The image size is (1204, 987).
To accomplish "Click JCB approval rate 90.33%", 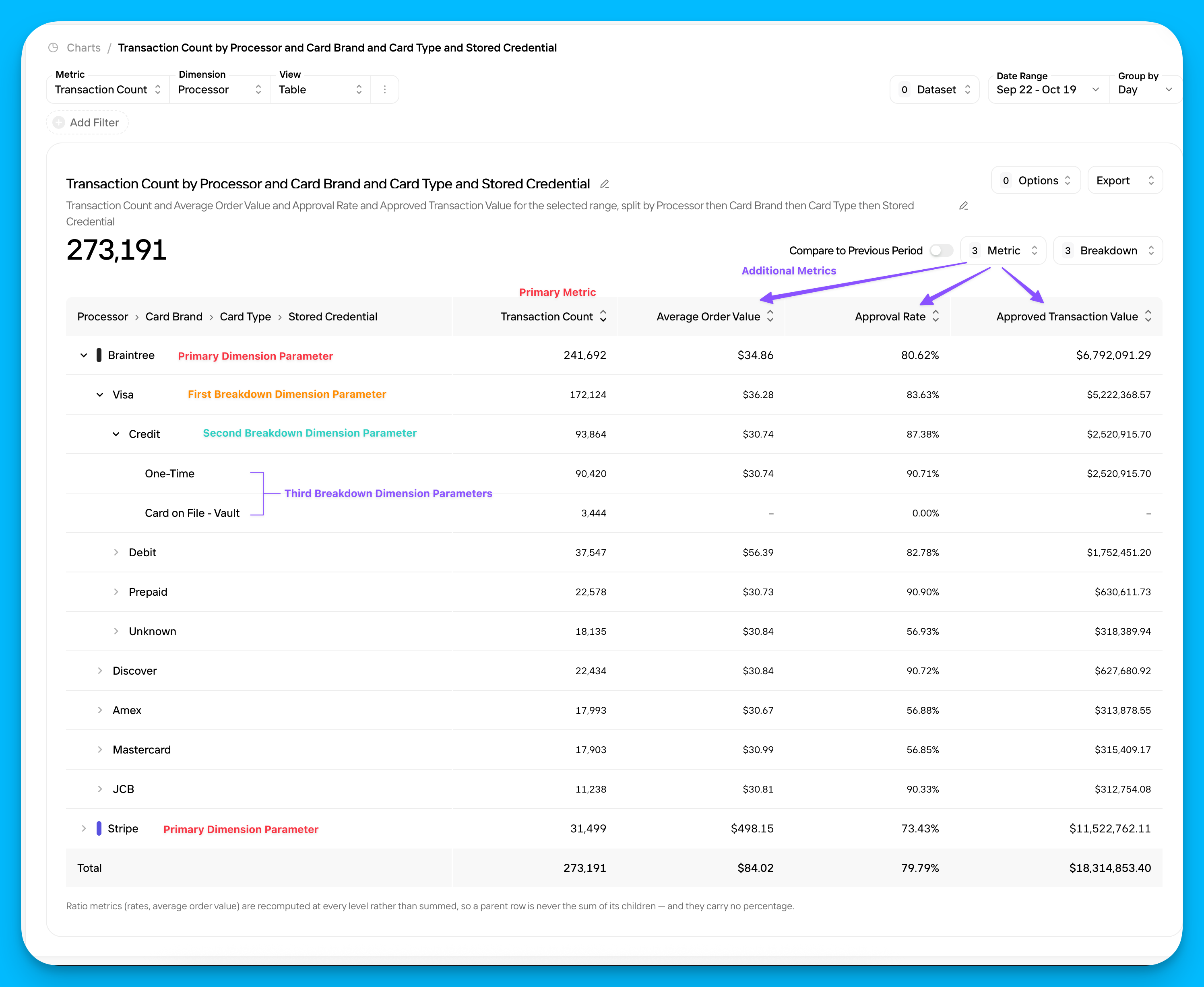I will 922,789.
